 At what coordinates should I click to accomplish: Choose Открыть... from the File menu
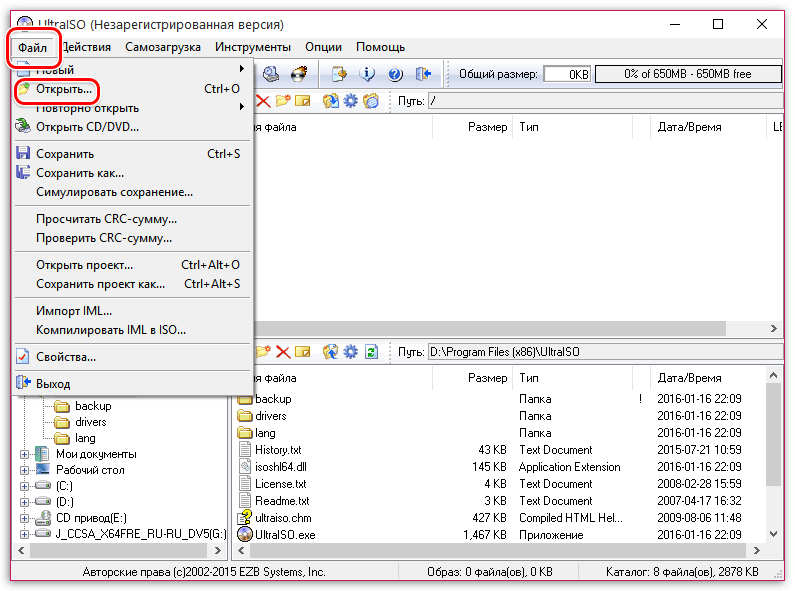point(132,89)
